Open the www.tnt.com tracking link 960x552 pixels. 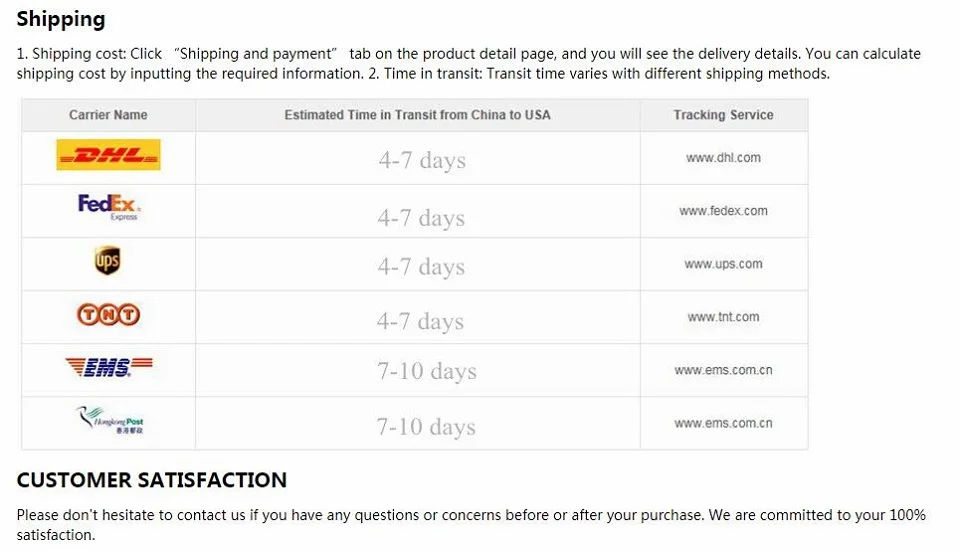723,317
